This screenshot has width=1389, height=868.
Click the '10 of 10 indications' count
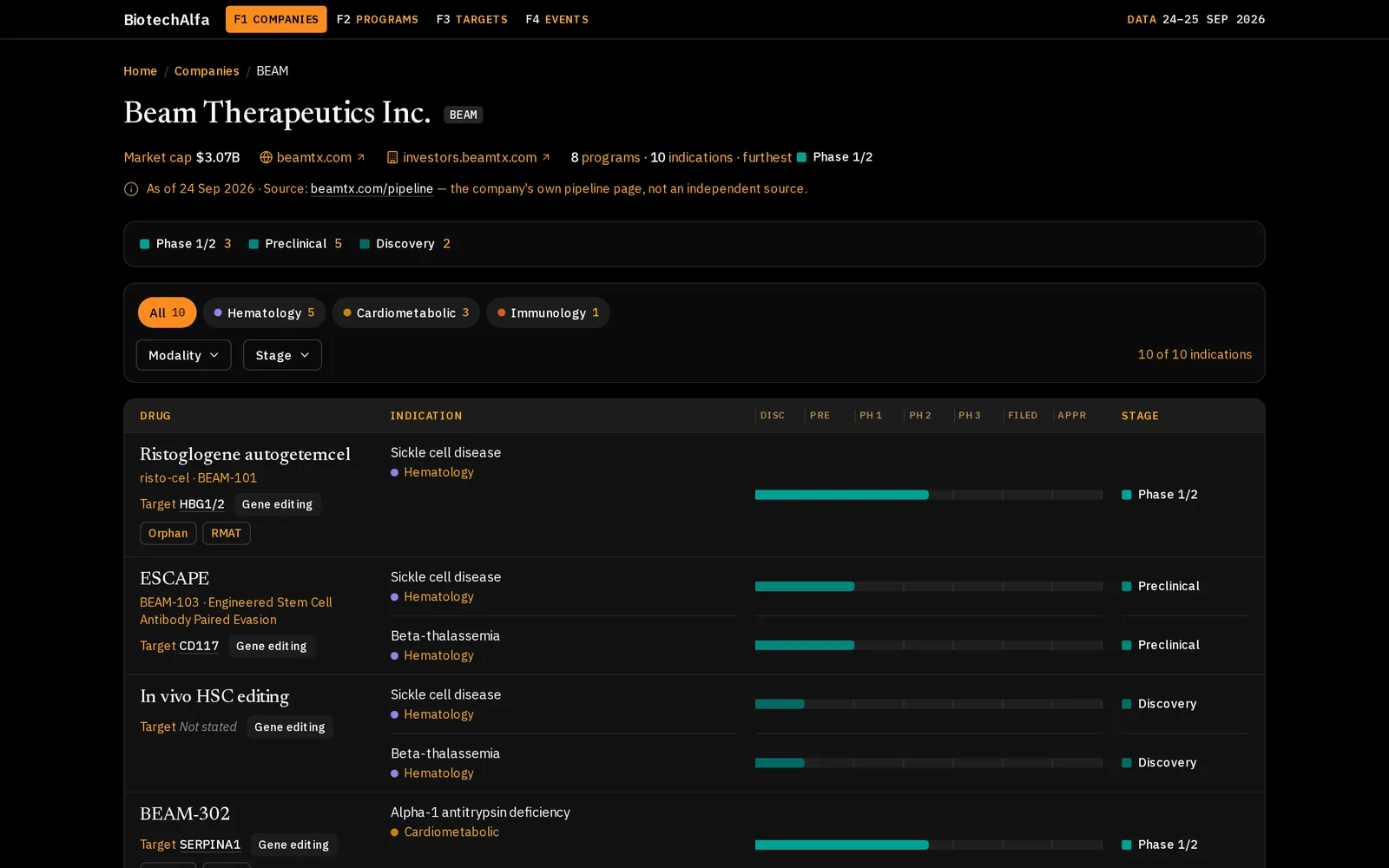(x=1195, y=354)
